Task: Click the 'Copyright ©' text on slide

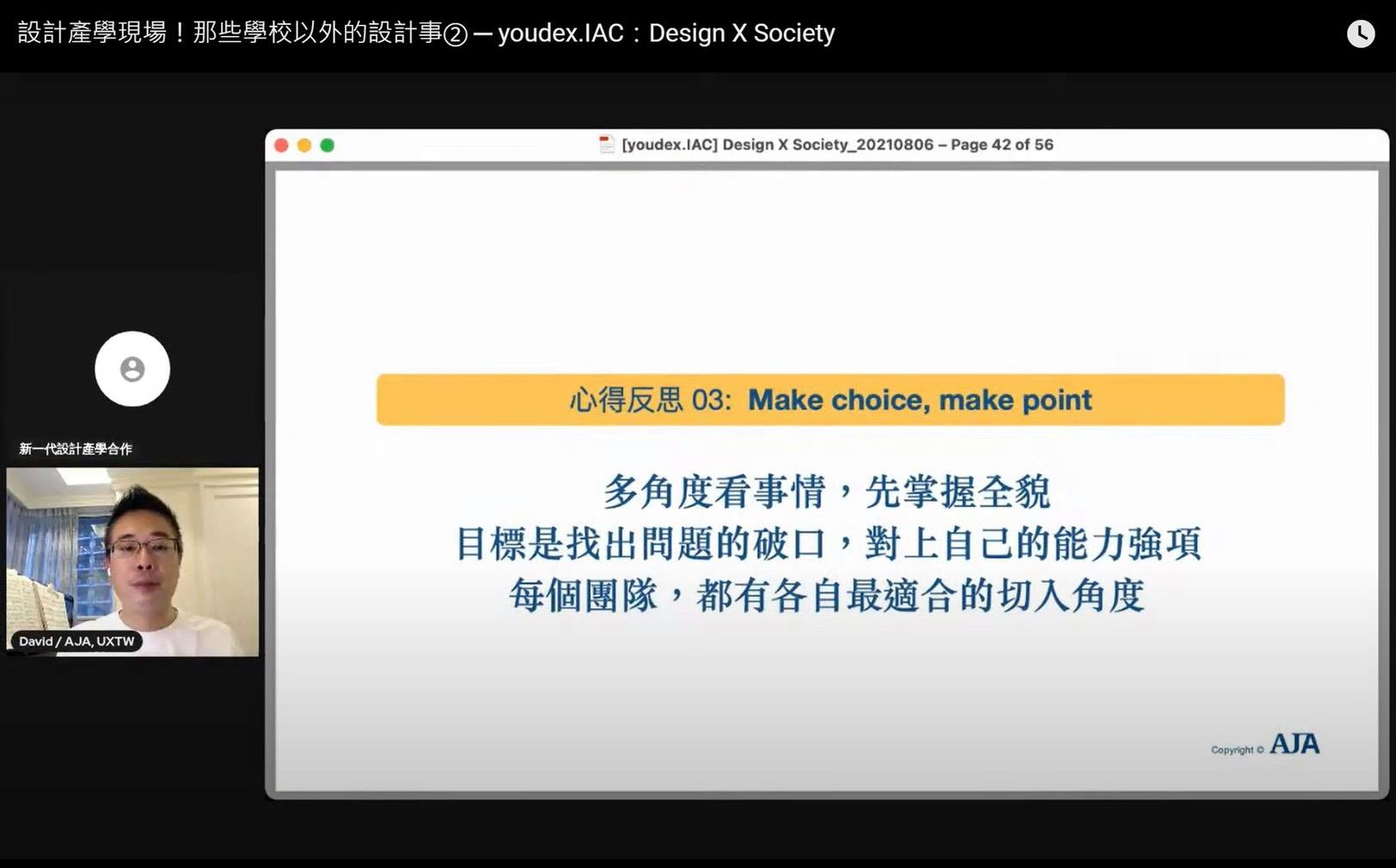Action: [x=1238, y=750]
